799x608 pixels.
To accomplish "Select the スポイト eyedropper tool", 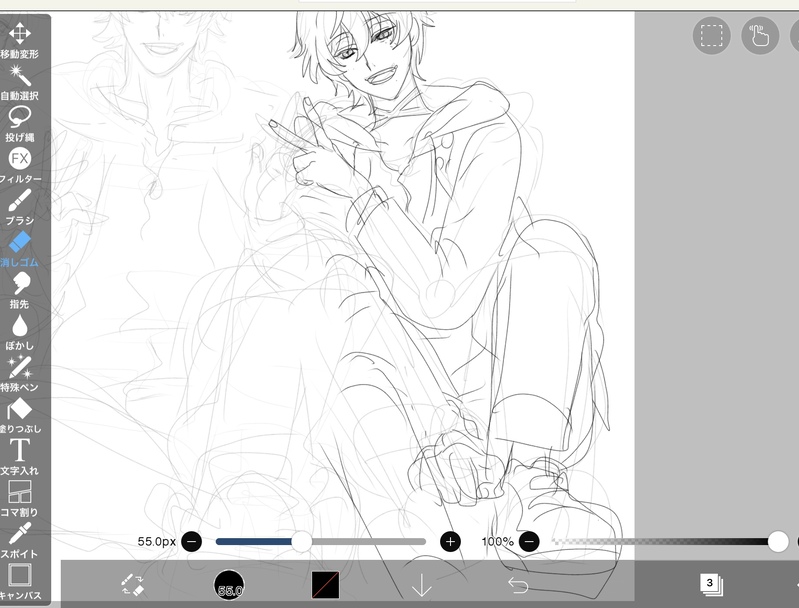I will pos(19,541).
